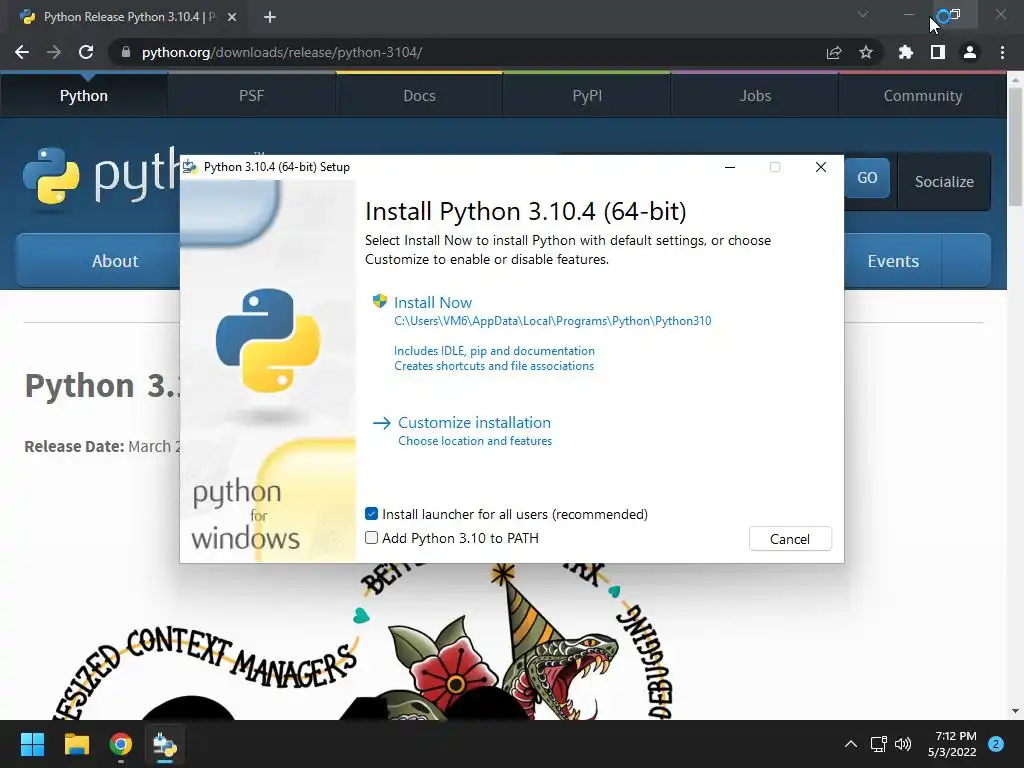Open volume tray icon

(903, 744)
